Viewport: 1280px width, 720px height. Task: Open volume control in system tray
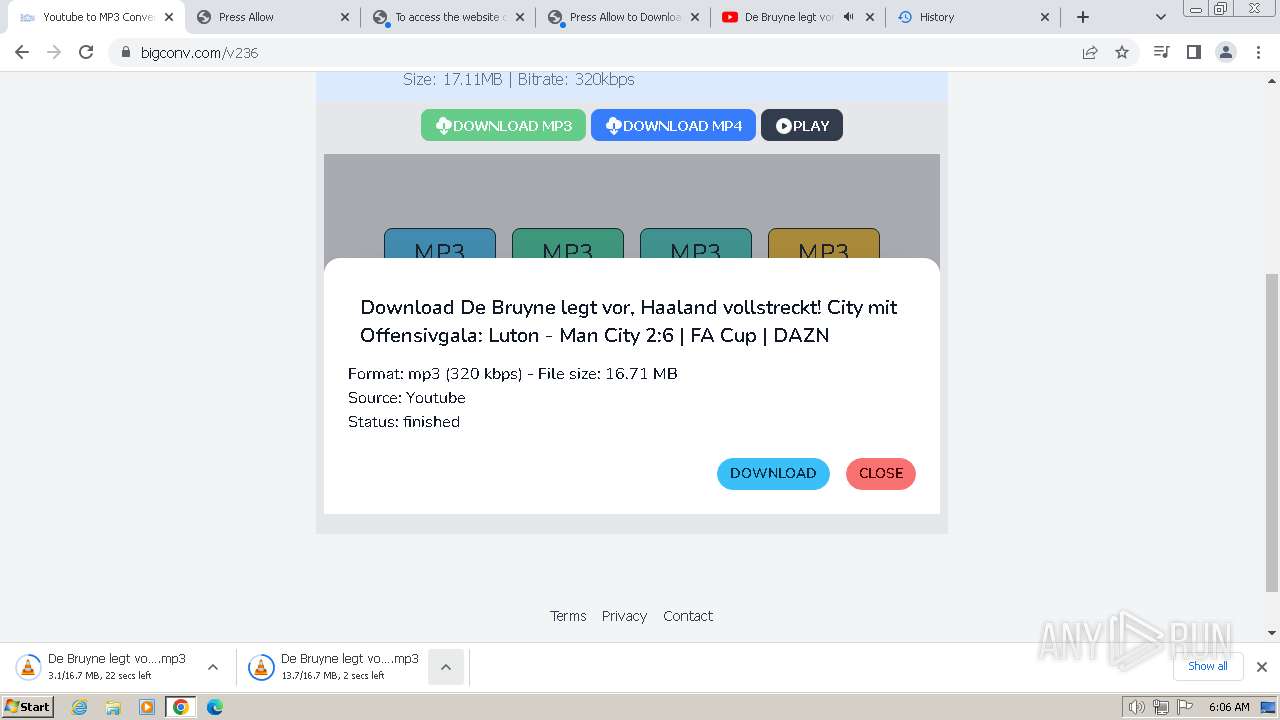click(1136, 707)
